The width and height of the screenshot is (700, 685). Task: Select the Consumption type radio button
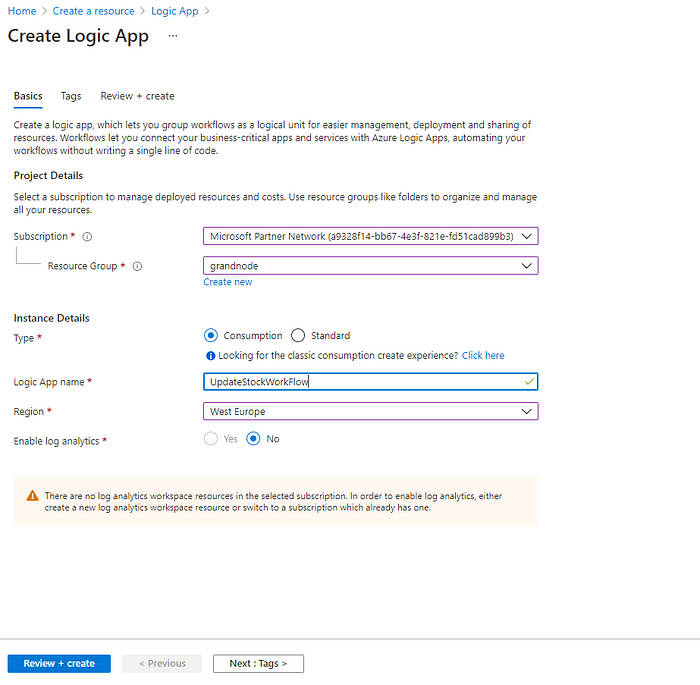click(x=211, y=336)
